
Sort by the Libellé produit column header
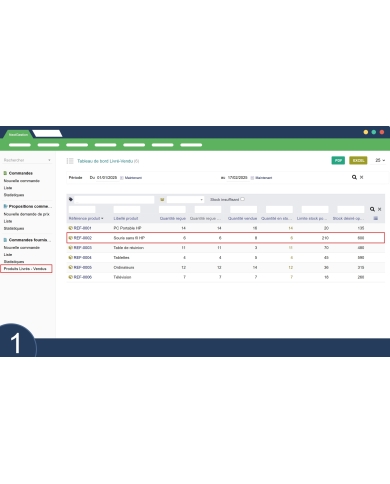coord(126,218)
